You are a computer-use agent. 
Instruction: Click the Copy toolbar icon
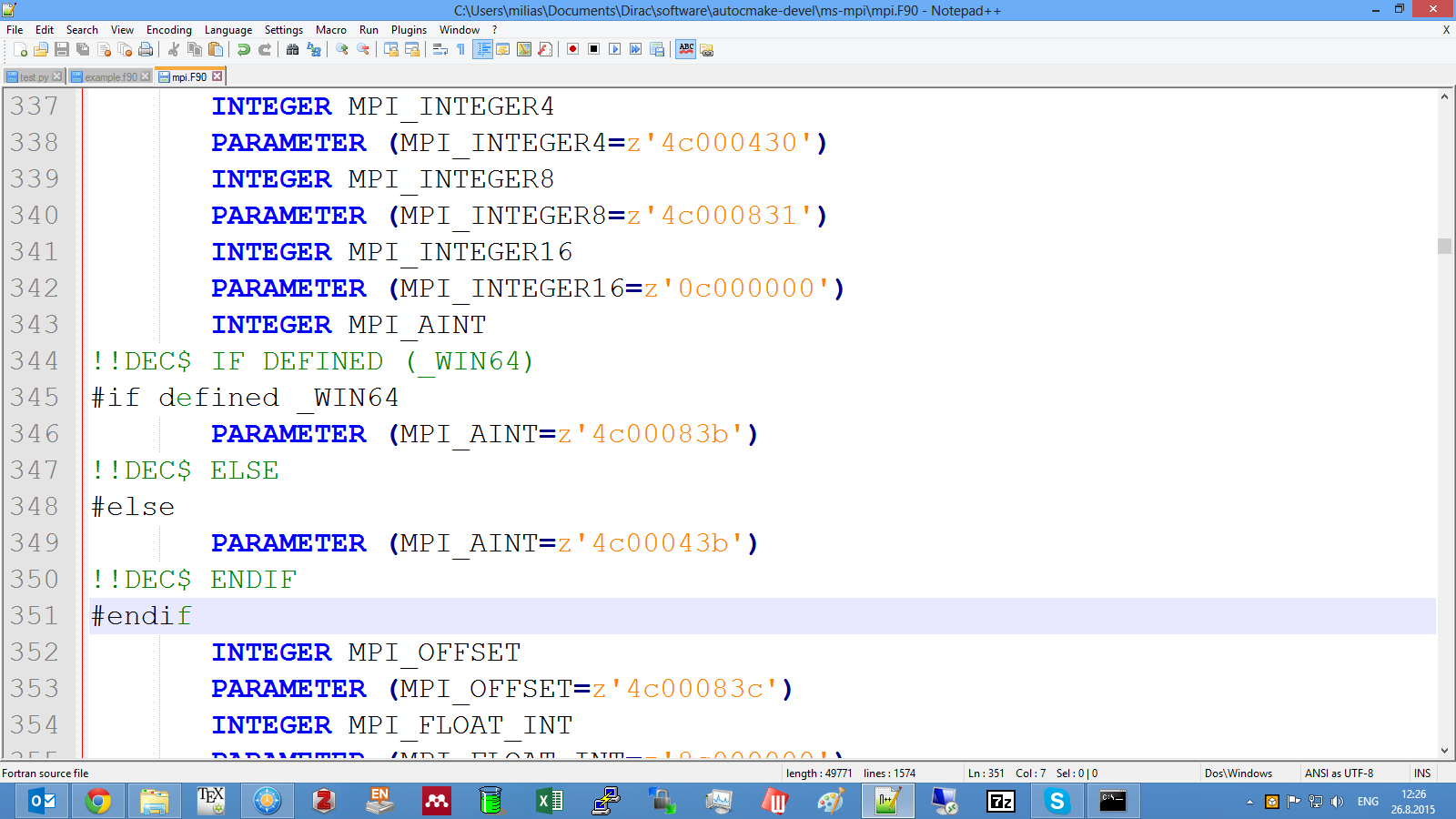click(195, 49)
